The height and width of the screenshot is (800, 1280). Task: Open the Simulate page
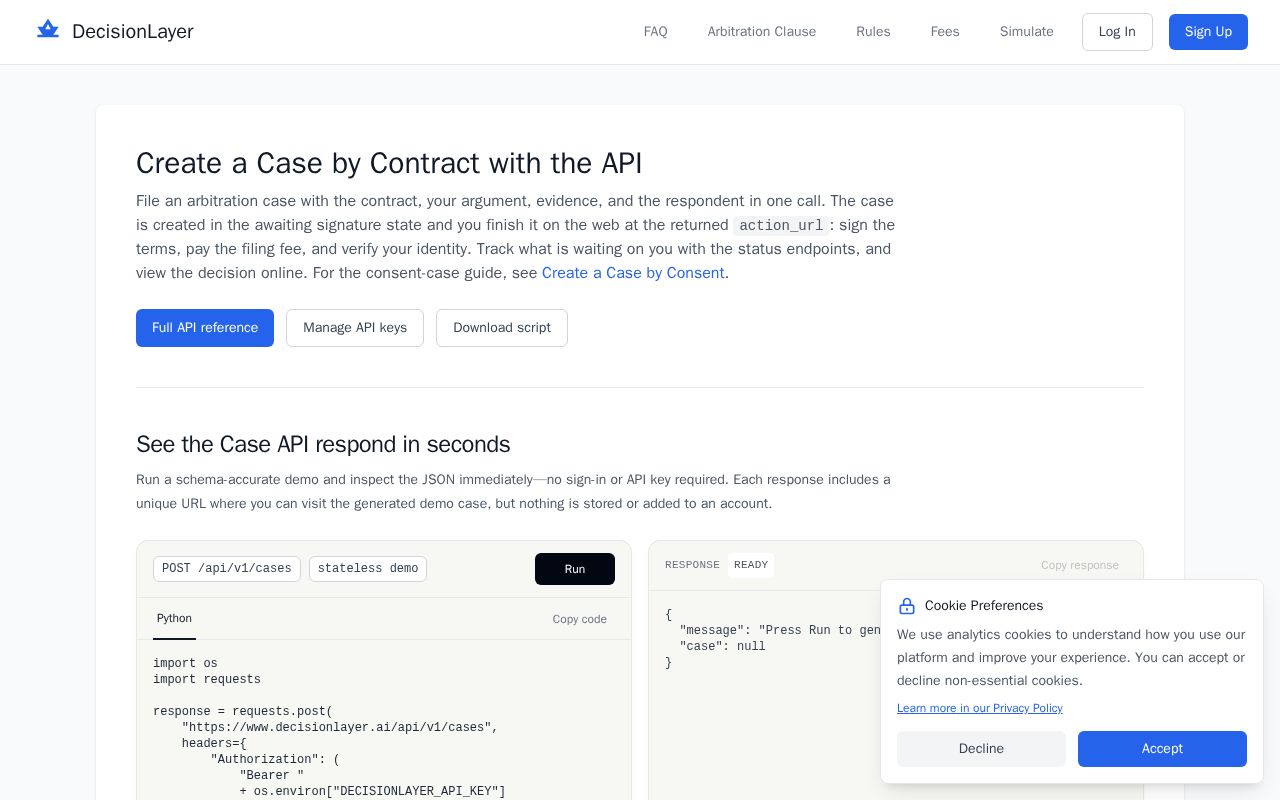[1027, 32]
